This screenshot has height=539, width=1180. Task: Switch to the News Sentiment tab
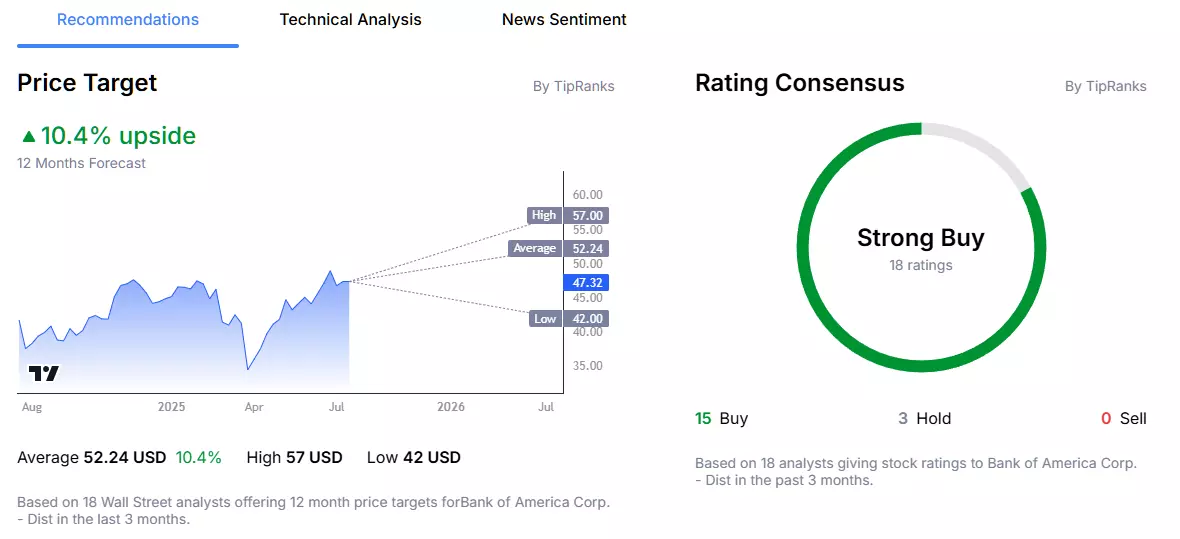click(x=564, y=20)
